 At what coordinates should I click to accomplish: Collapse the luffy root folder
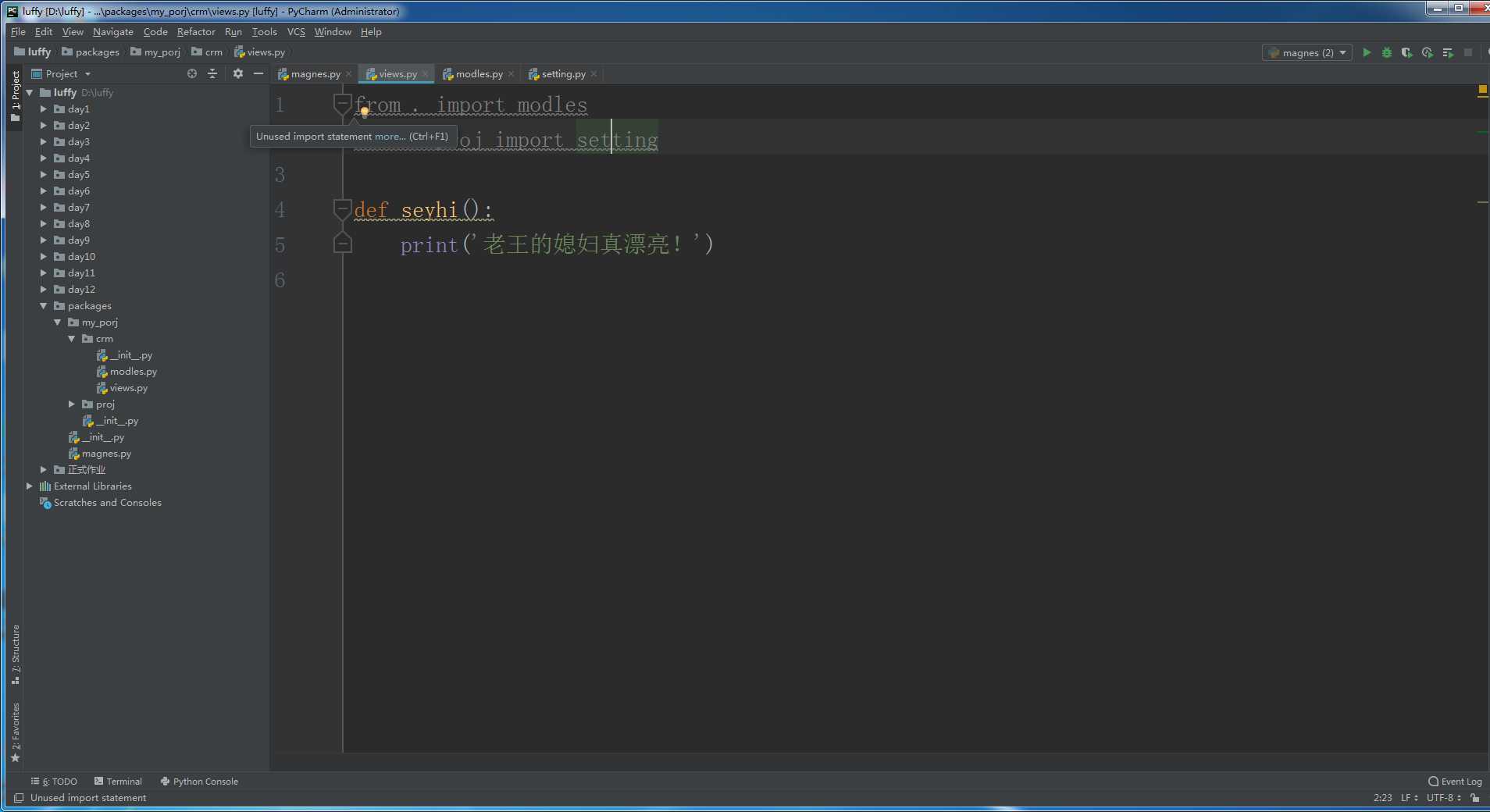coord(30,92)
